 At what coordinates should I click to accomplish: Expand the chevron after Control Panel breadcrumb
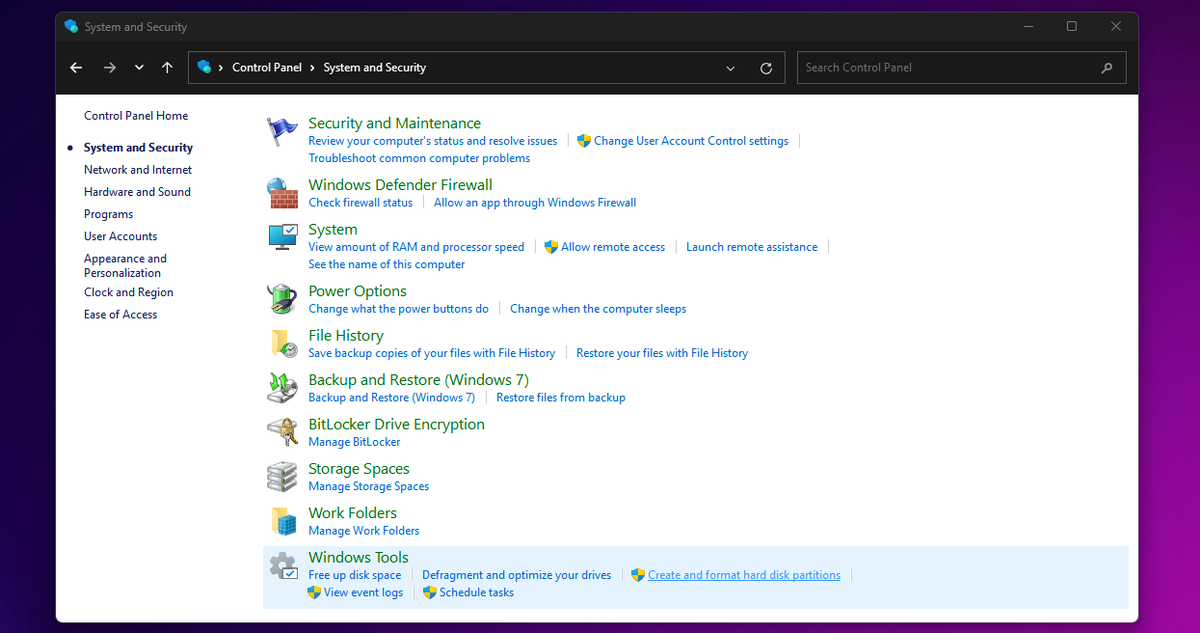click(313, 68)
